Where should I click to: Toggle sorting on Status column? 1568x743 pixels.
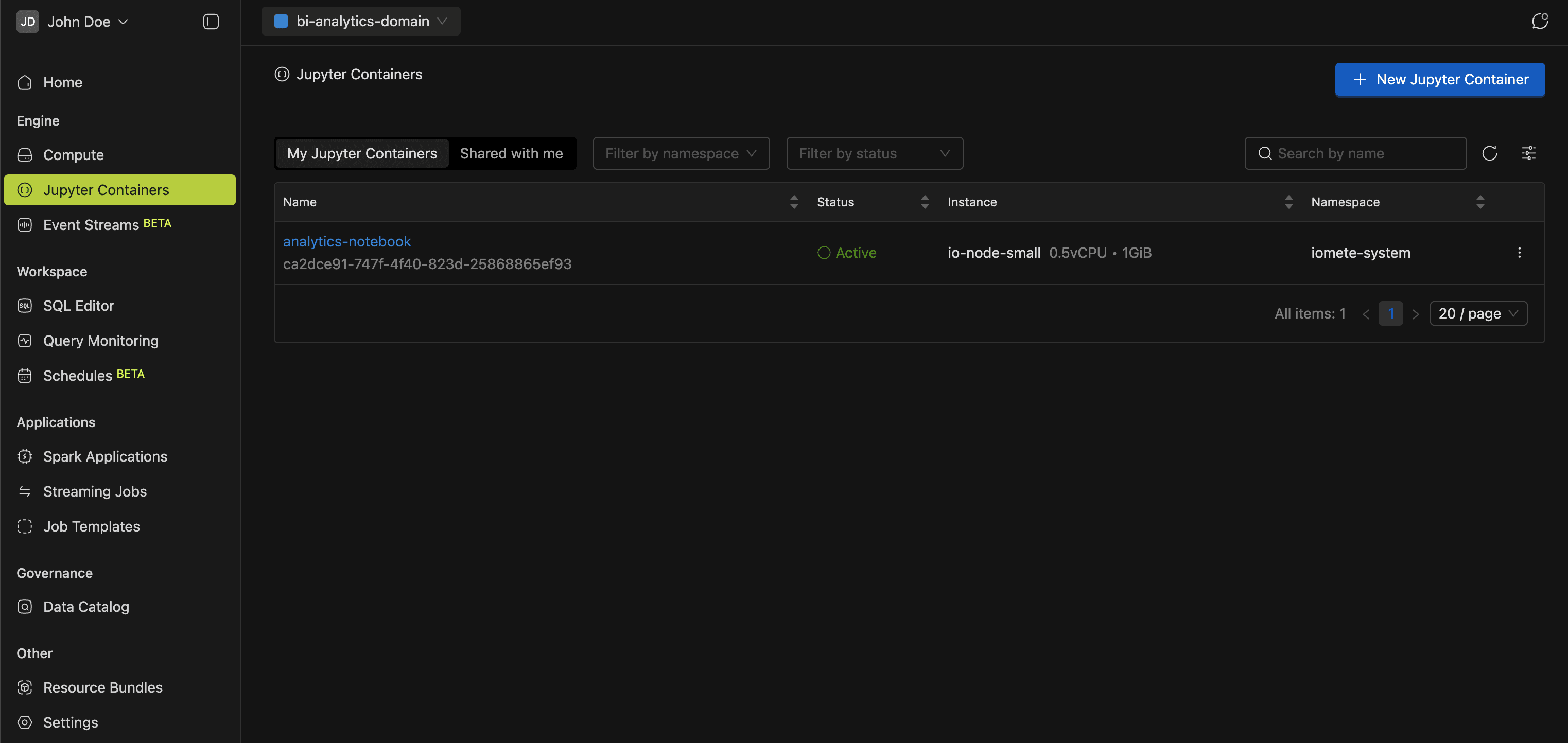(x=924, y=202)
